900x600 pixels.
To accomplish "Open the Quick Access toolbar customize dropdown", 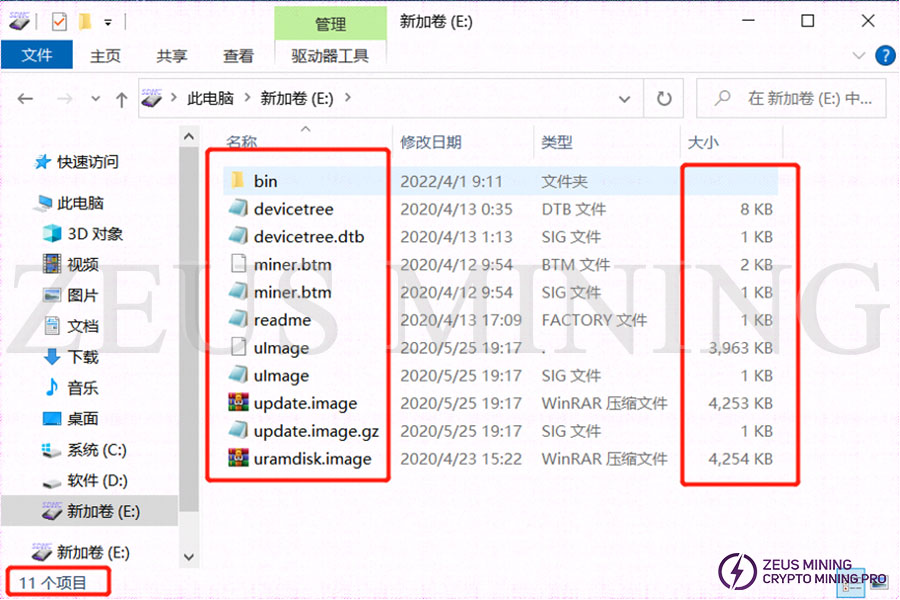I will [x=108, y=21].
